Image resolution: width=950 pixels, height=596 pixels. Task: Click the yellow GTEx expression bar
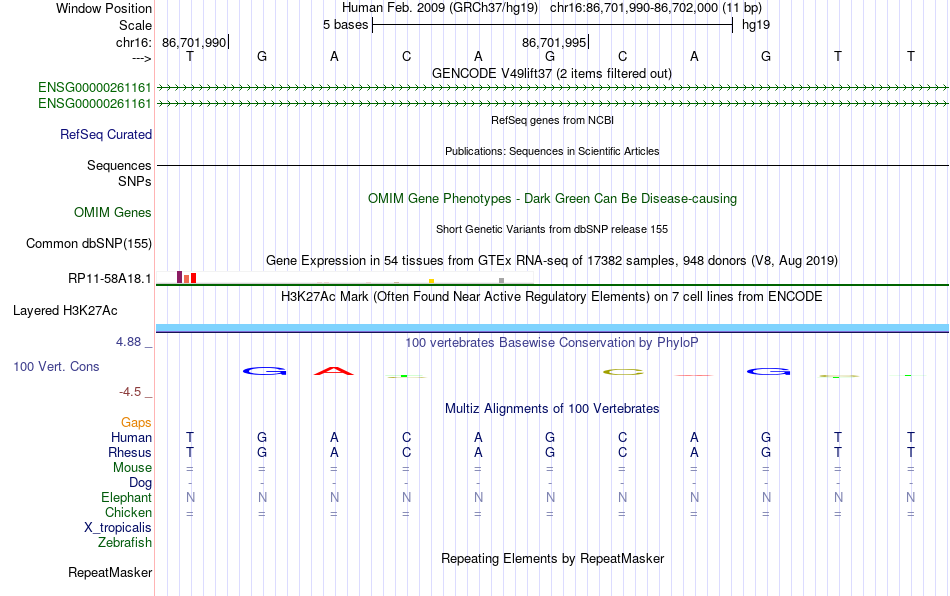(x=431, y=281)
